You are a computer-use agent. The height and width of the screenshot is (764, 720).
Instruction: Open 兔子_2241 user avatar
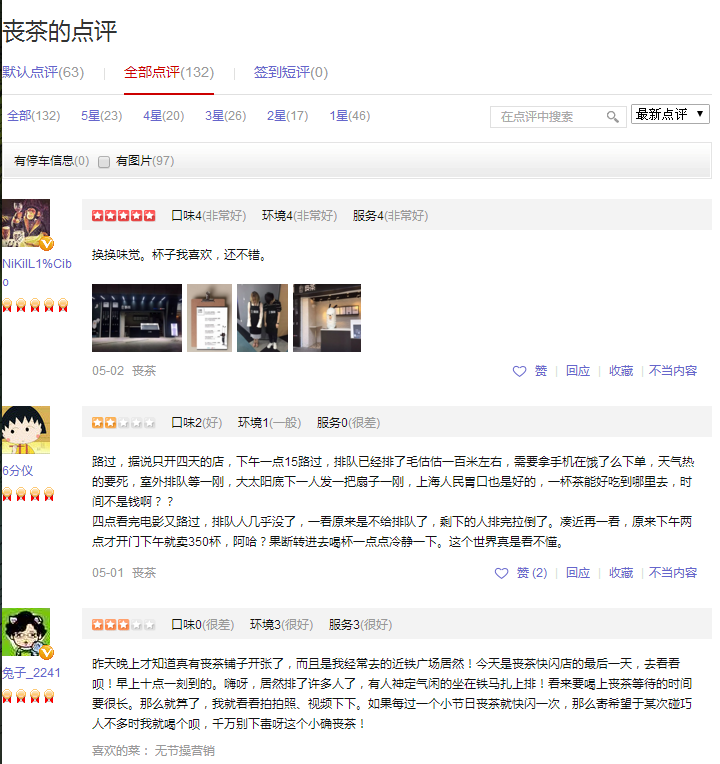[26, 632]
